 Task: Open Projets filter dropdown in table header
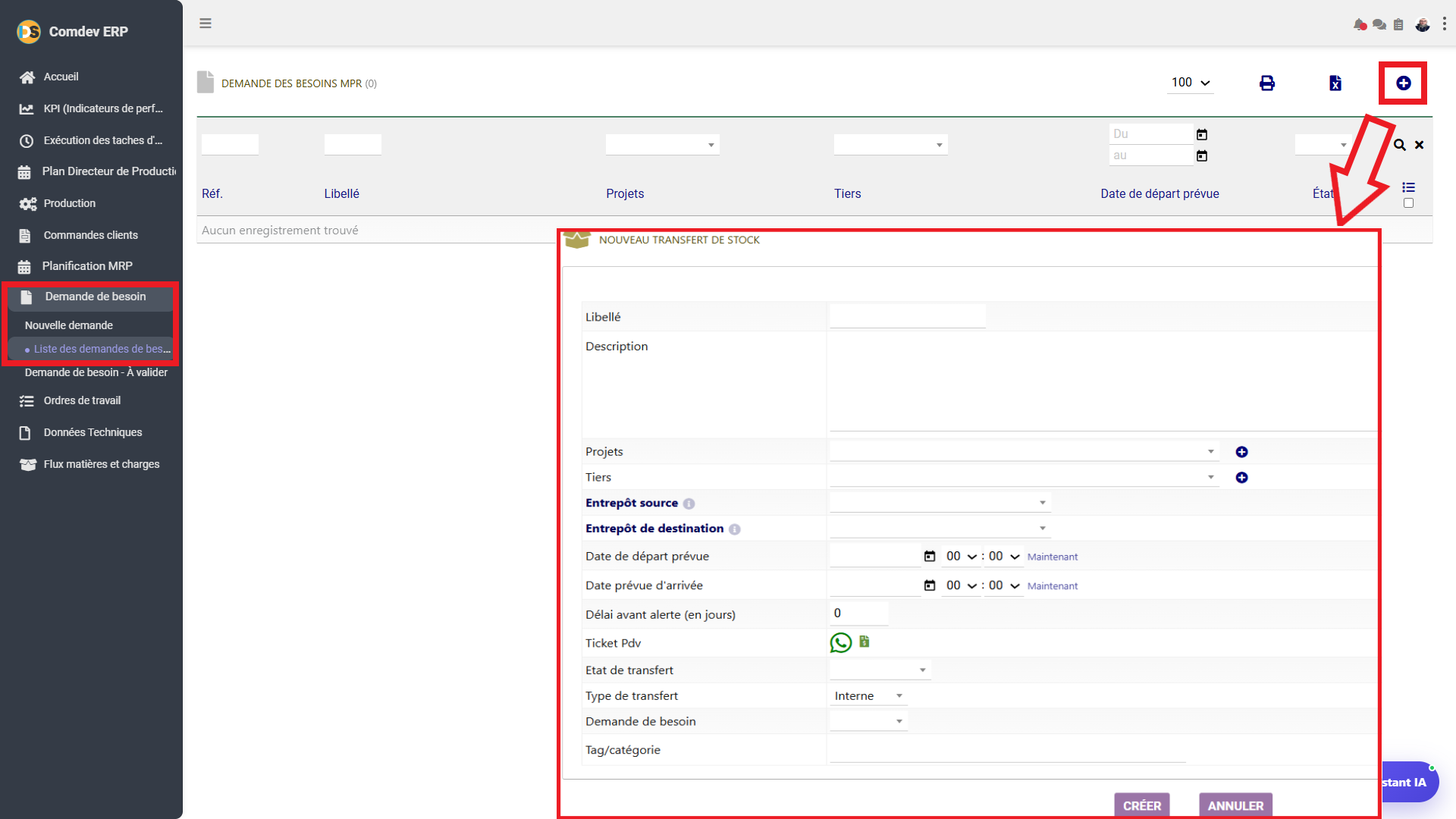662,145
